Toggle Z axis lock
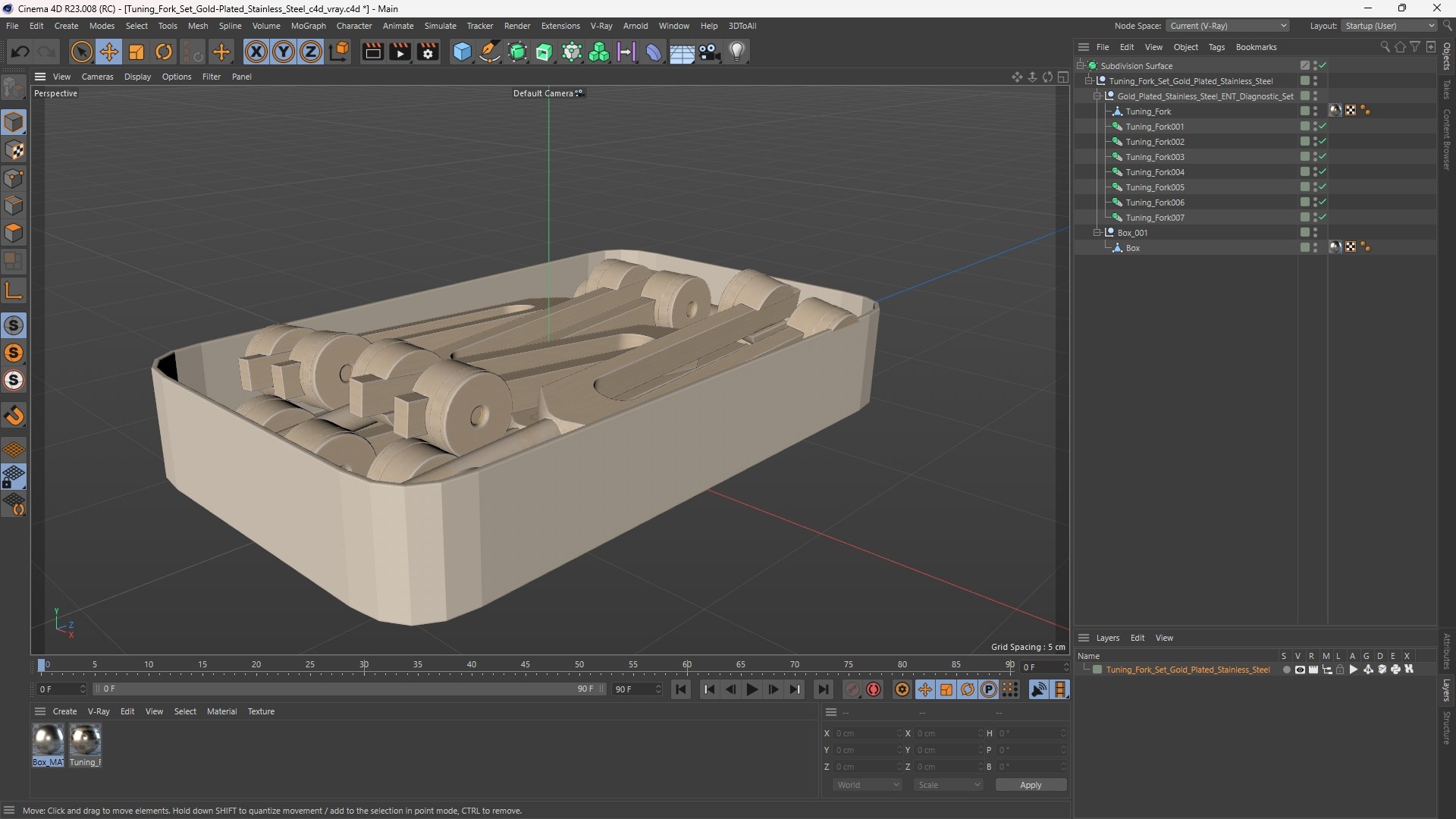Screen dimensions: 1456x819 click(x=311, y=52)
